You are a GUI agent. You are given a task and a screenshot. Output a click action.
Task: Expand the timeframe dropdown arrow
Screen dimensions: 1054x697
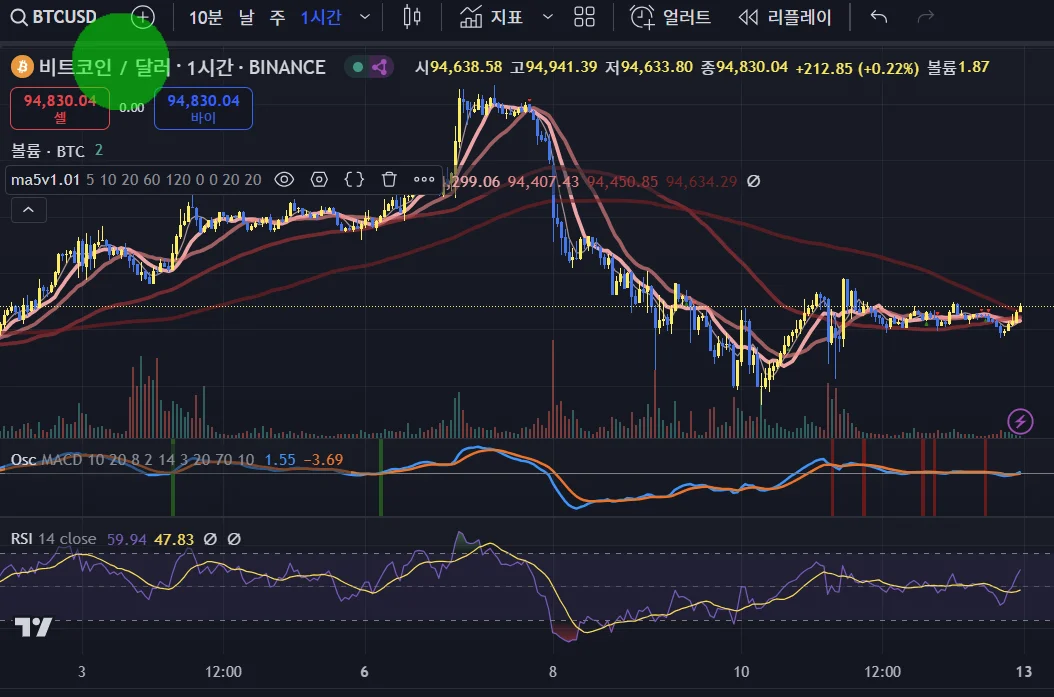click(x=365, y=17)
